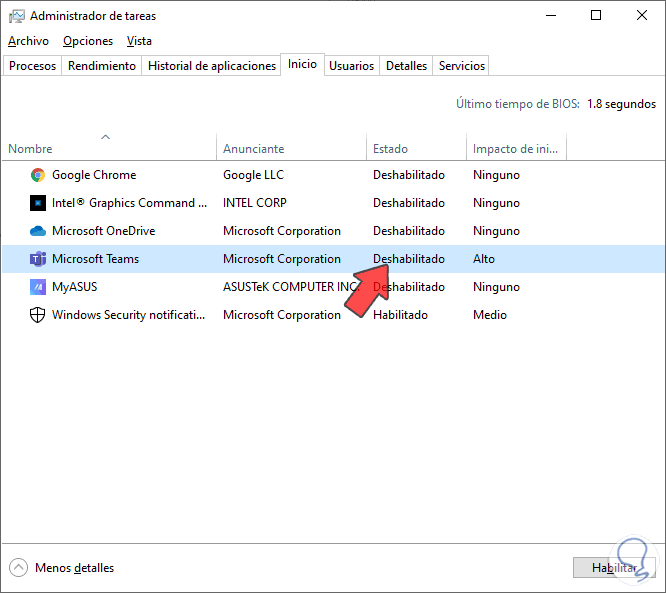
Task: Click the Habilitado status cell
Action: pyautogui.click(x=400, y=315)
